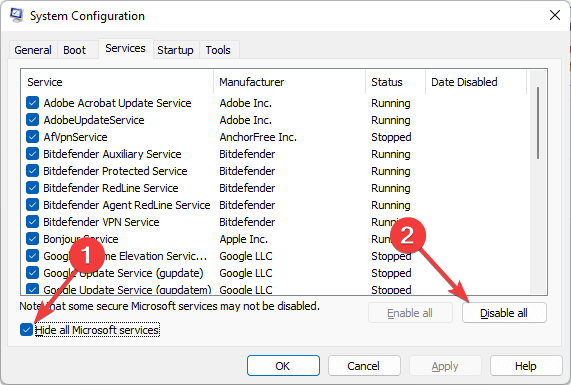Select the Services tab

point(125,48)
